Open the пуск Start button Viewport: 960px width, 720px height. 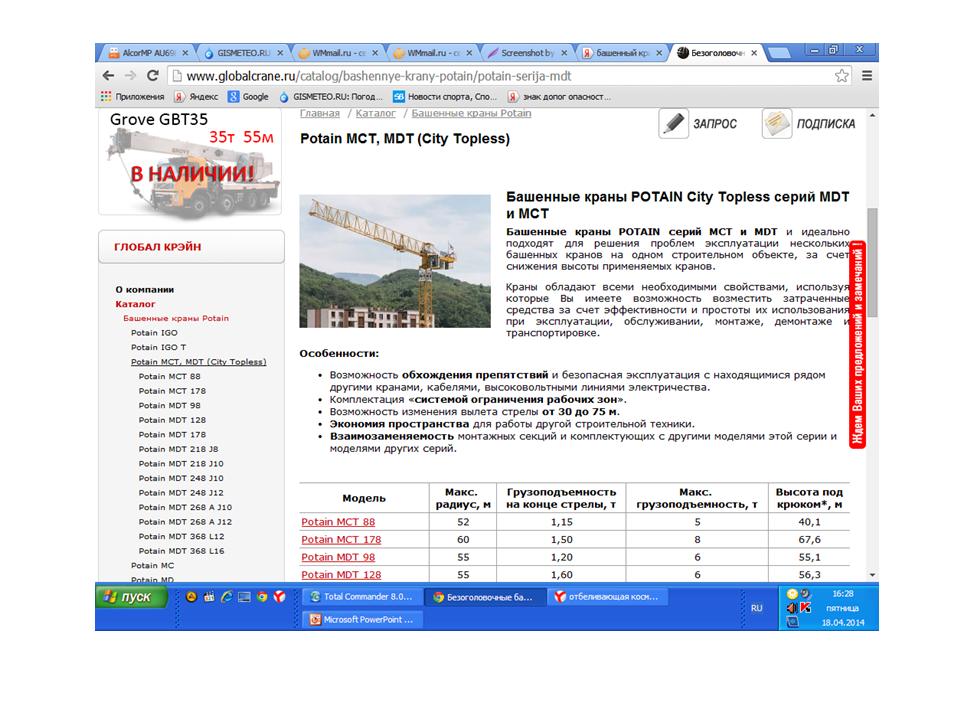click(x=131, y=597)
